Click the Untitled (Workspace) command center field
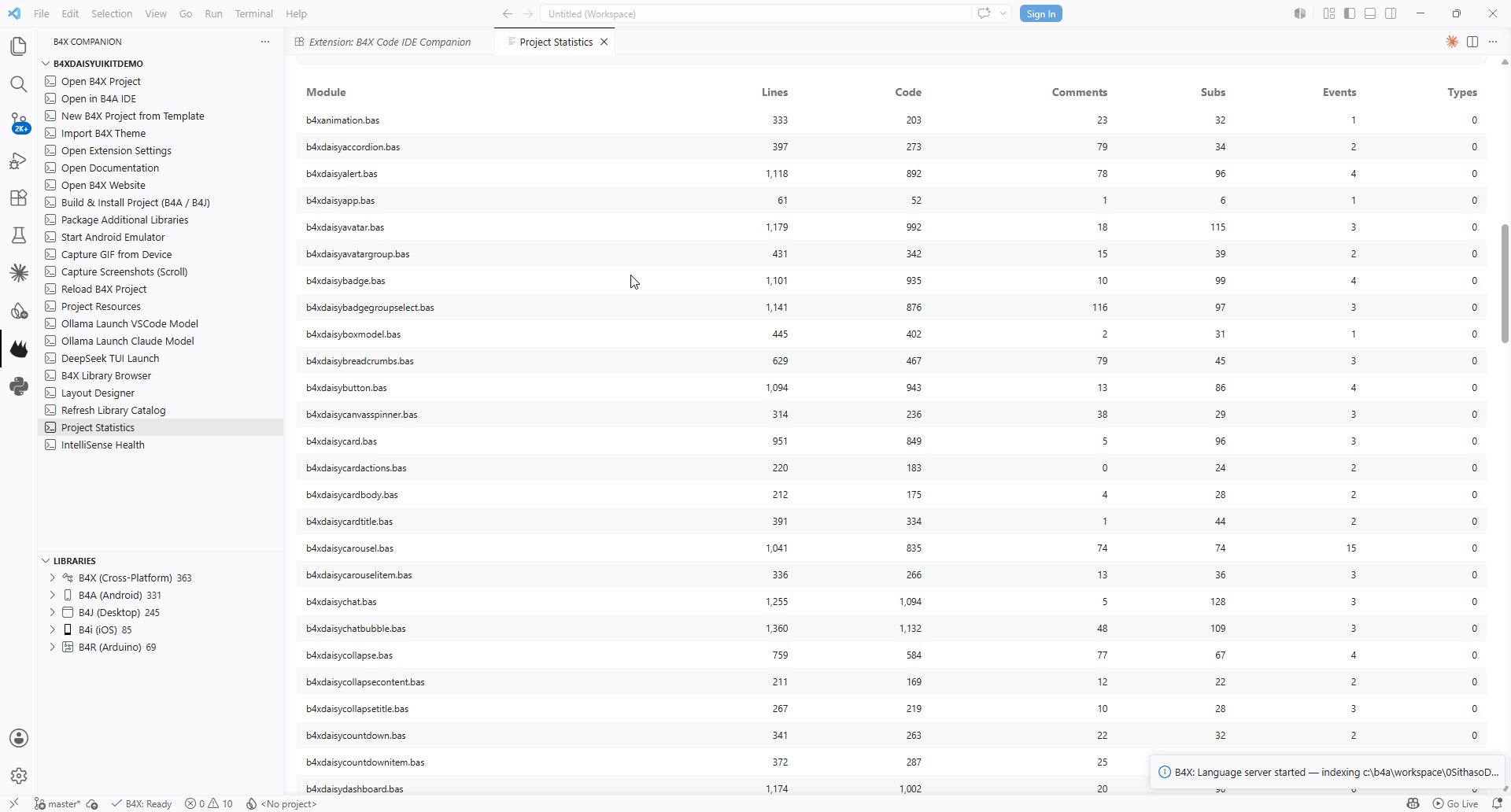Viewport: 1511px width, 812px height. coord(755,13)
